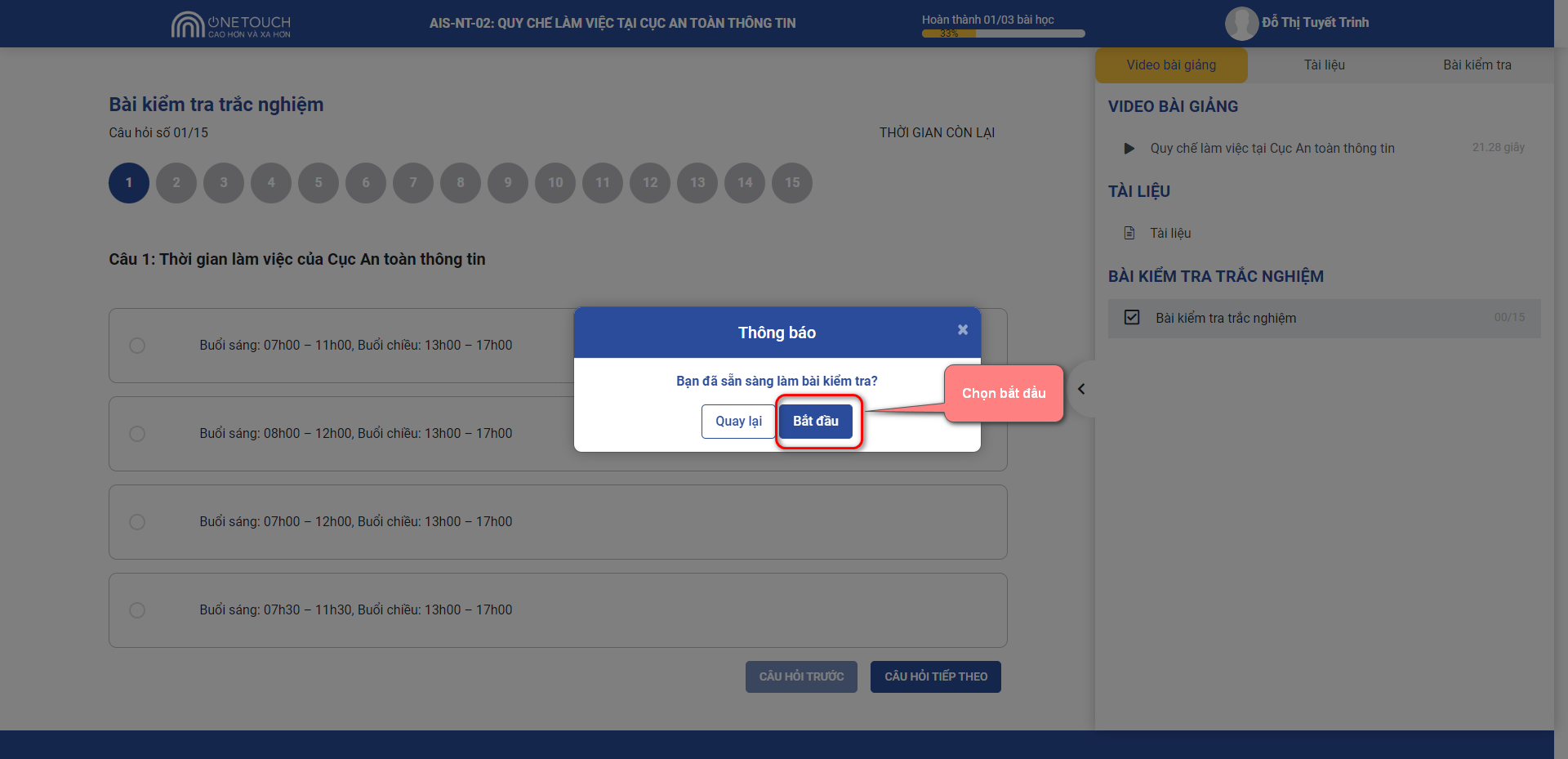Close the Thông báo dialog with X

tap(963, 329)
